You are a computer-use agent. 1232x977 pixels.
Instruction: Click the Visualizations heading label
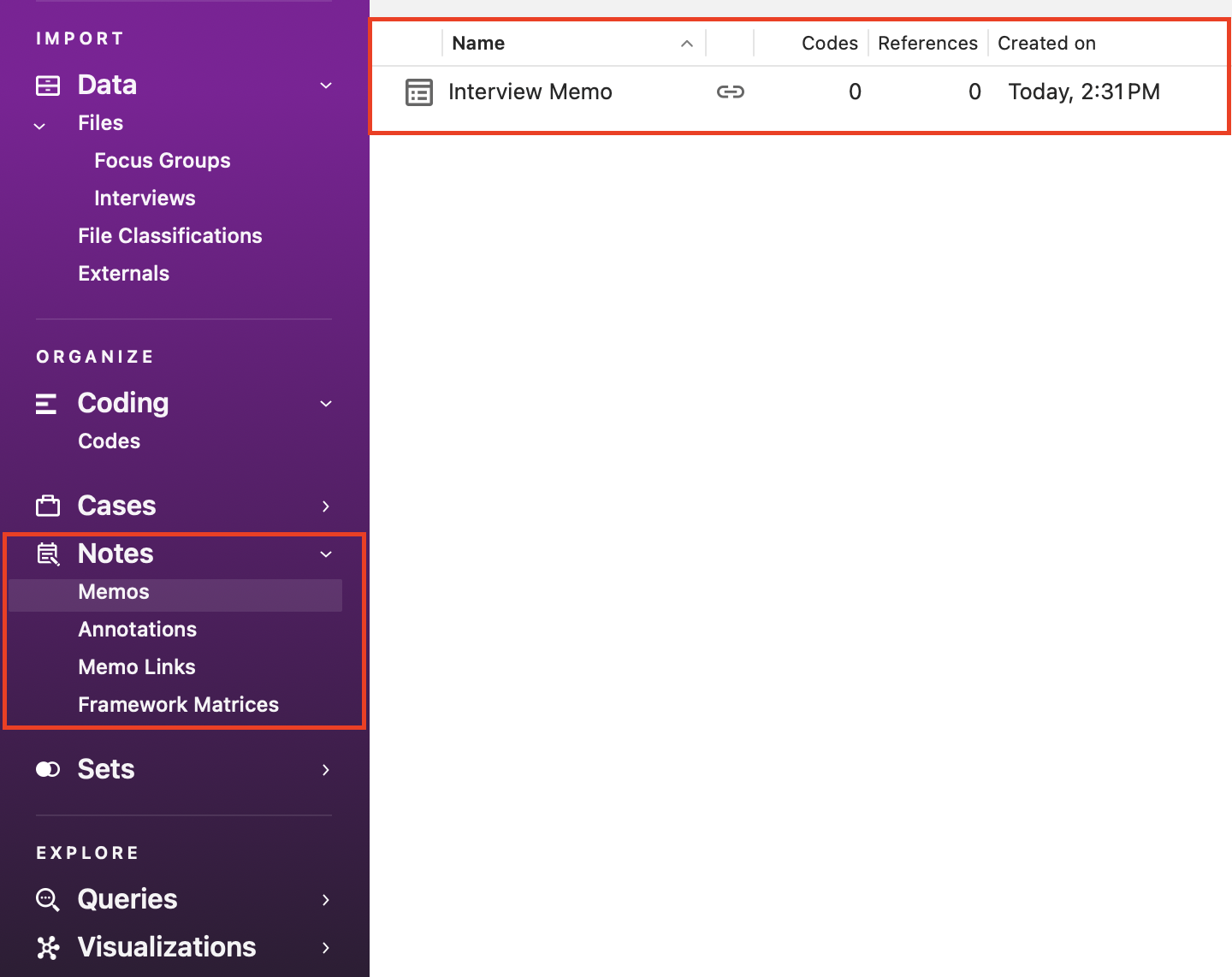coord(167,947)
